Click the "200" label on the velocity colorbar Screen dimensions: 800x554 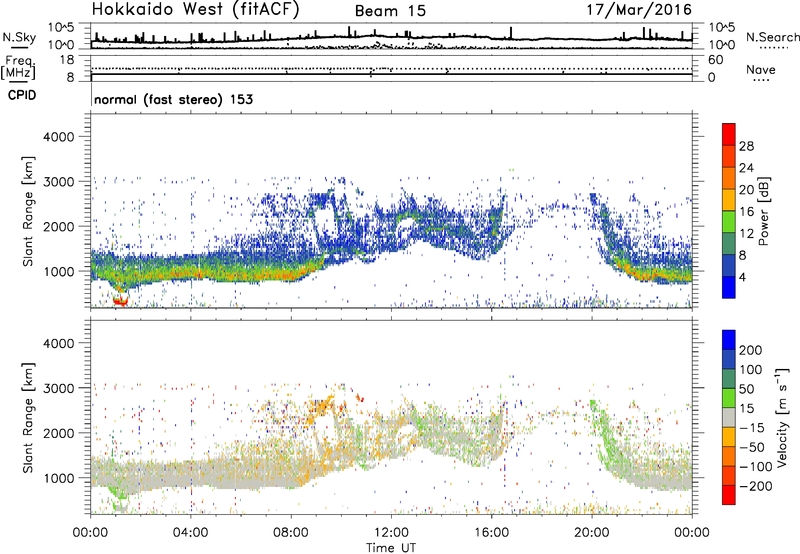751,350
